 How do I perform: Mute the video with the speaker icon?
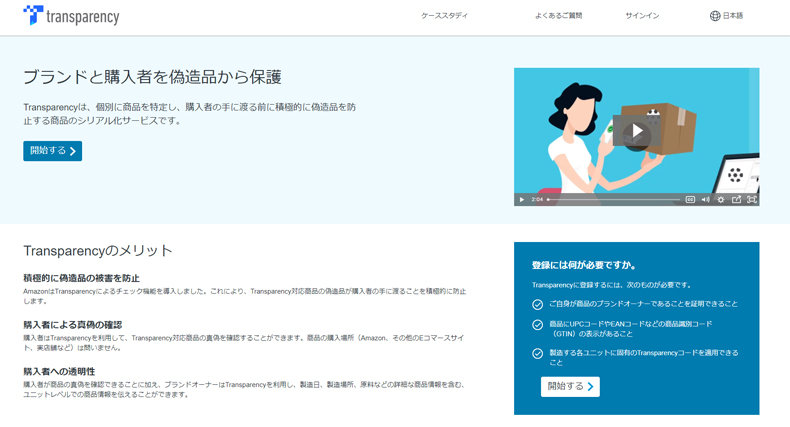(x=705, y=199)
